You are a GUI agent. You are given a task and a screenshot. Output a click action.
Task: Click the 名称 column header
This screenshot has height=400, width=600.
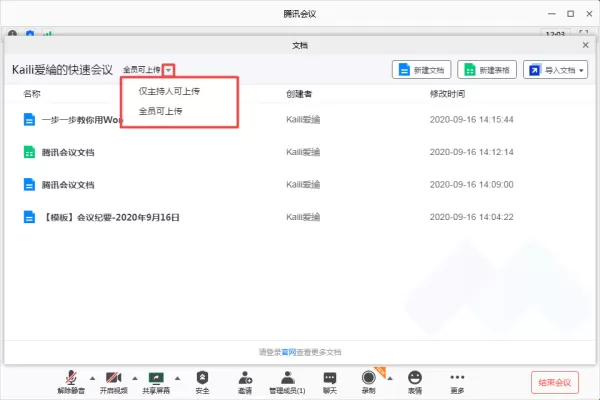[32, 94]
